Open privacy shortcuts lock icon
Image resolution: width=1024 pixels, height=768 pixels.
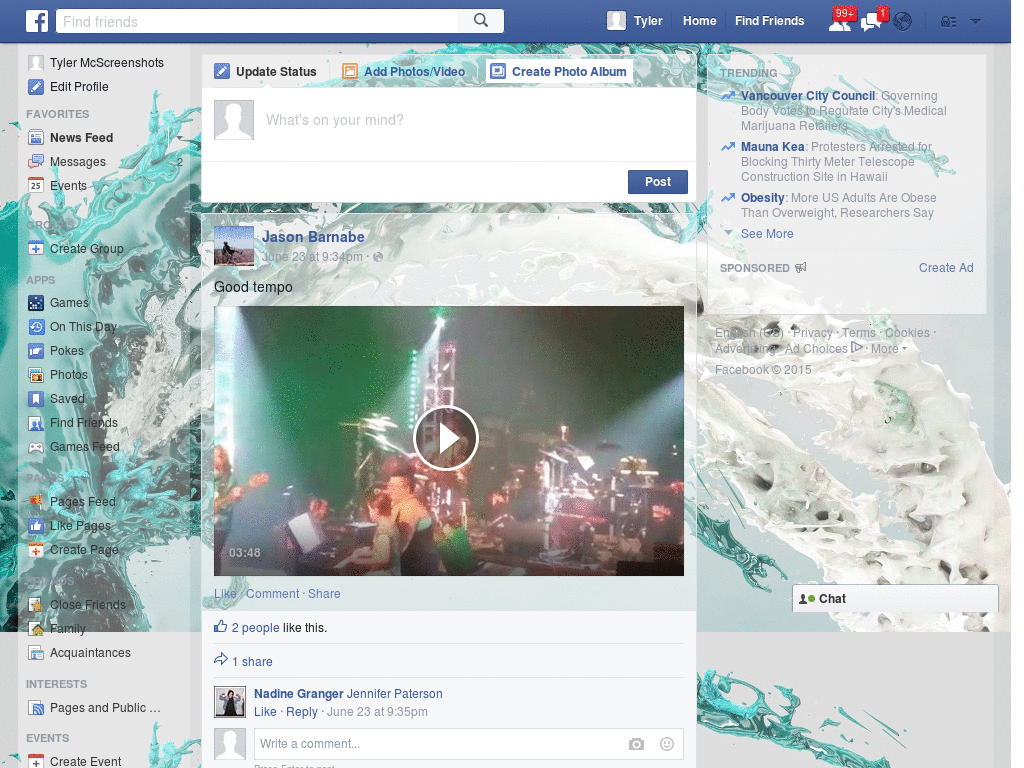point(948,22)
